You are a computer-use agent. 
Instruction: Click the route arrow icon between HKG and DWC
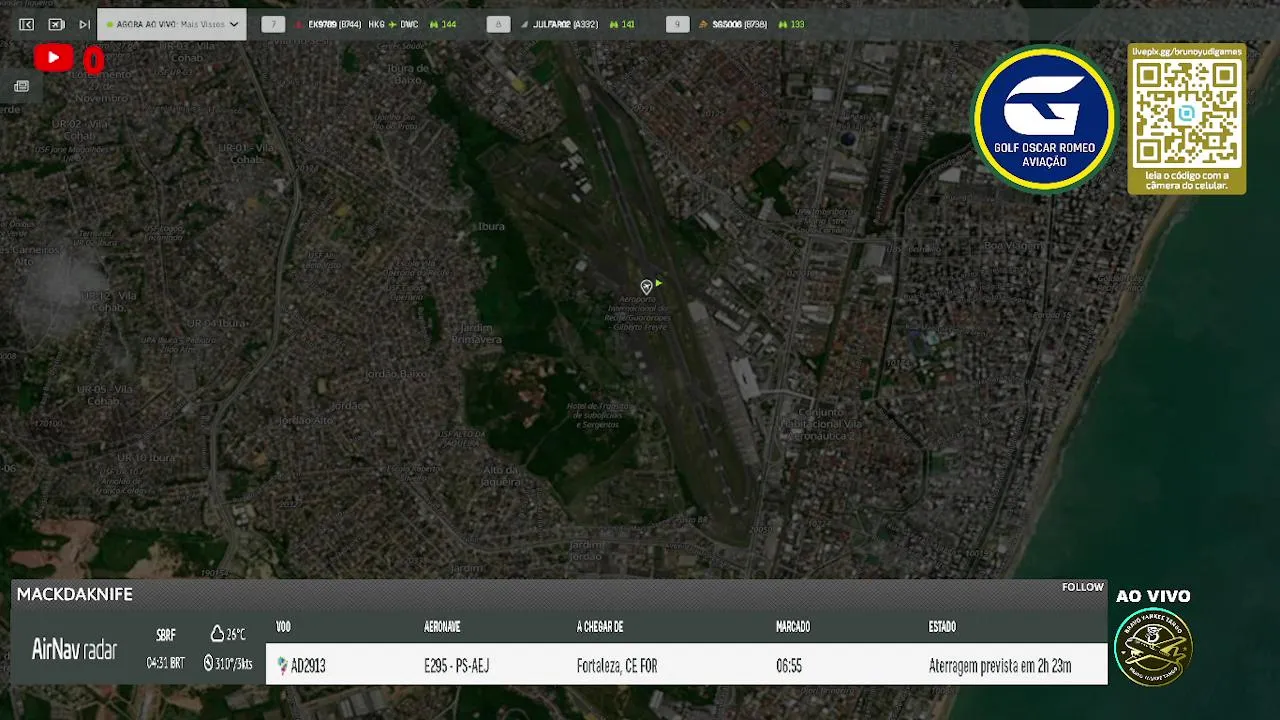coord(393,24)
